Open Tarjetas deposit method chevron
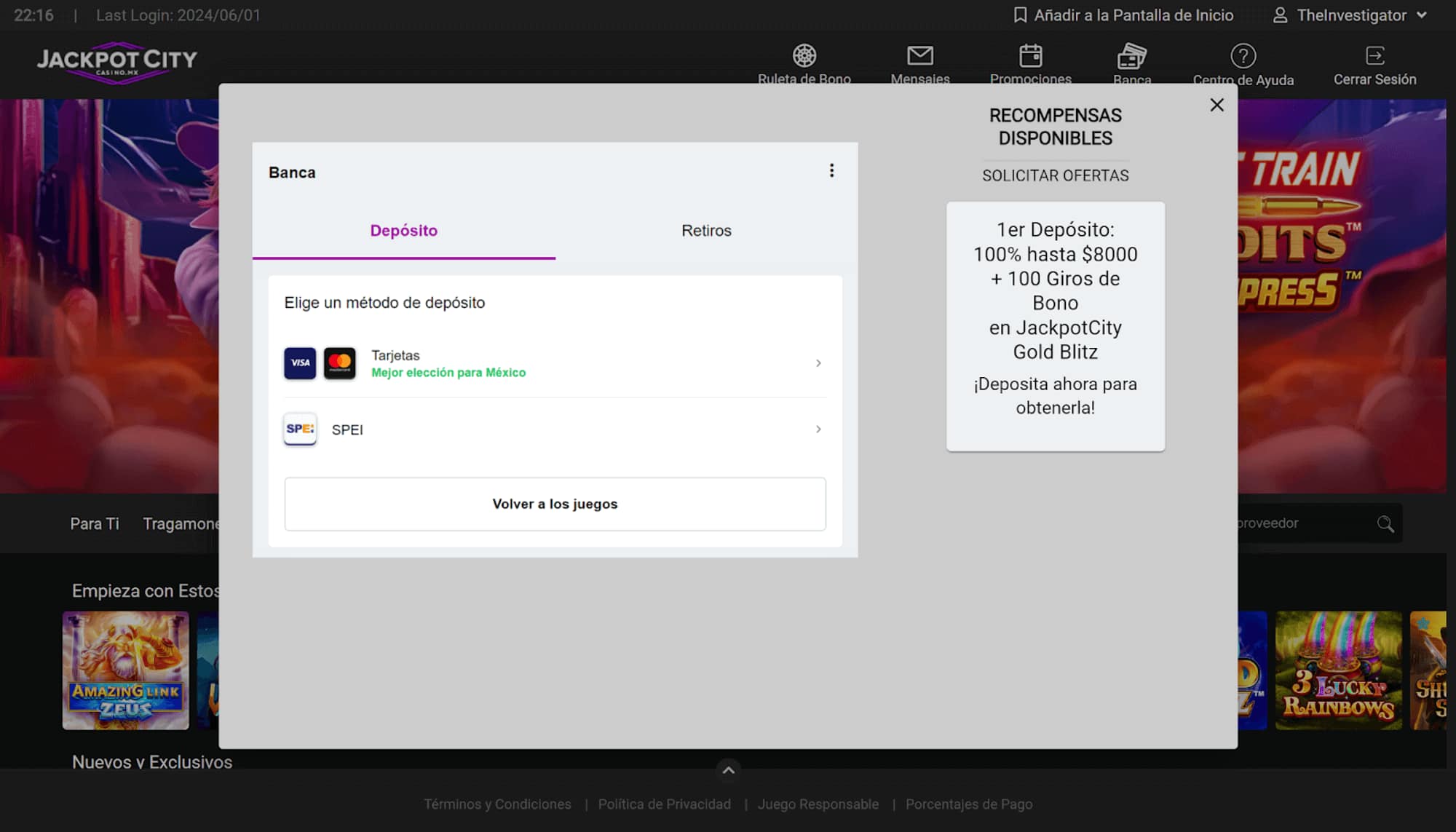This screenshot has height=832, width=1456. click(818, 363)
